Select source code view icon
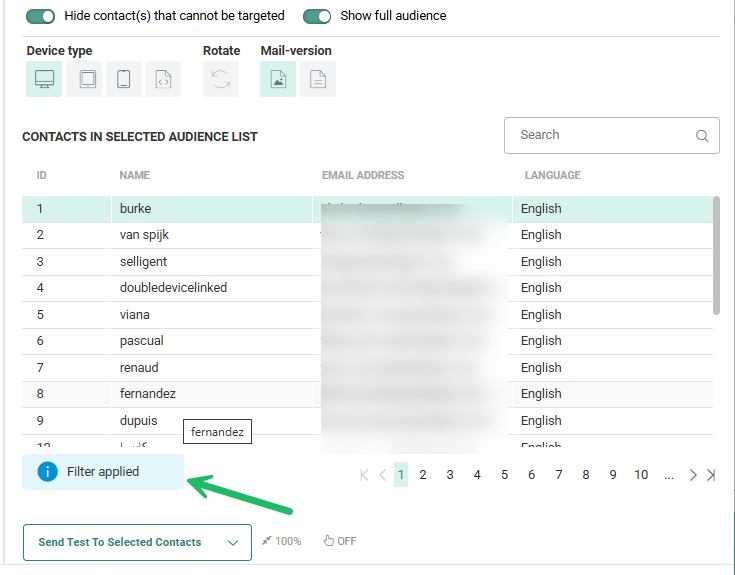This screenshot has height=575, width=735. click(163, 79)
